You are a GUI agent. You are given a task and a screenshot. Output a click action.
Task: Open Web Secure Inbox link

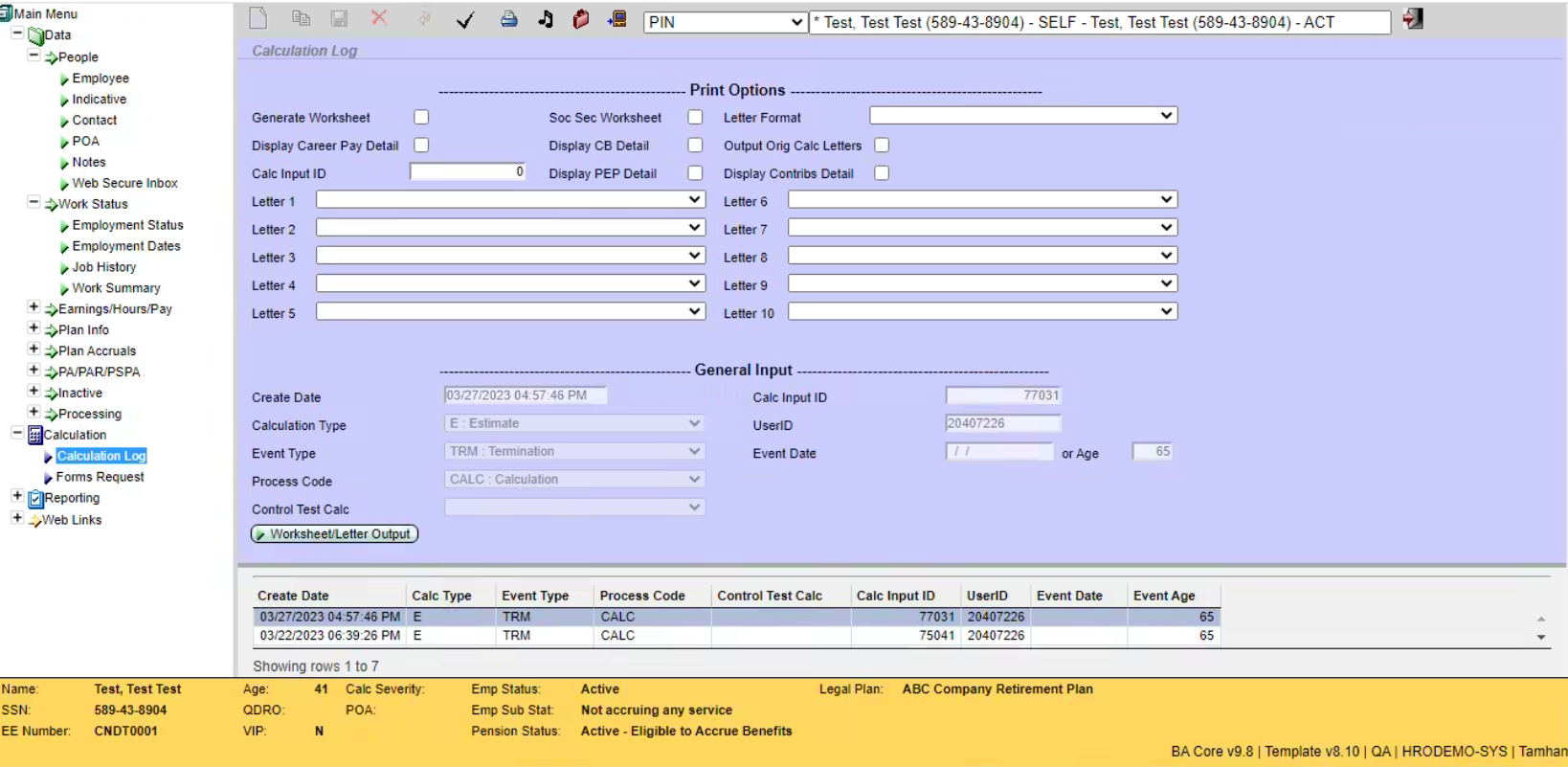tap(124, 183)
